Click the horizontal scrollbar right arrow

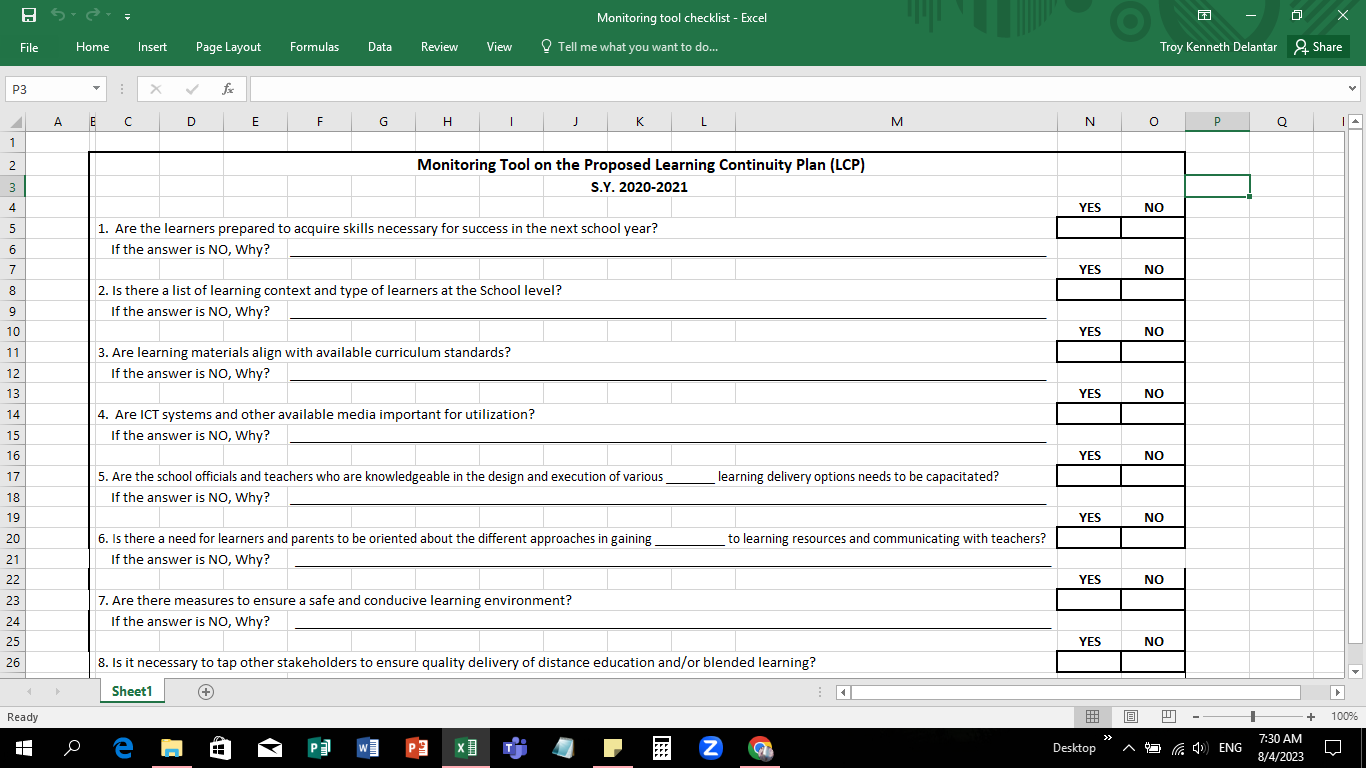pos(1337,691)
